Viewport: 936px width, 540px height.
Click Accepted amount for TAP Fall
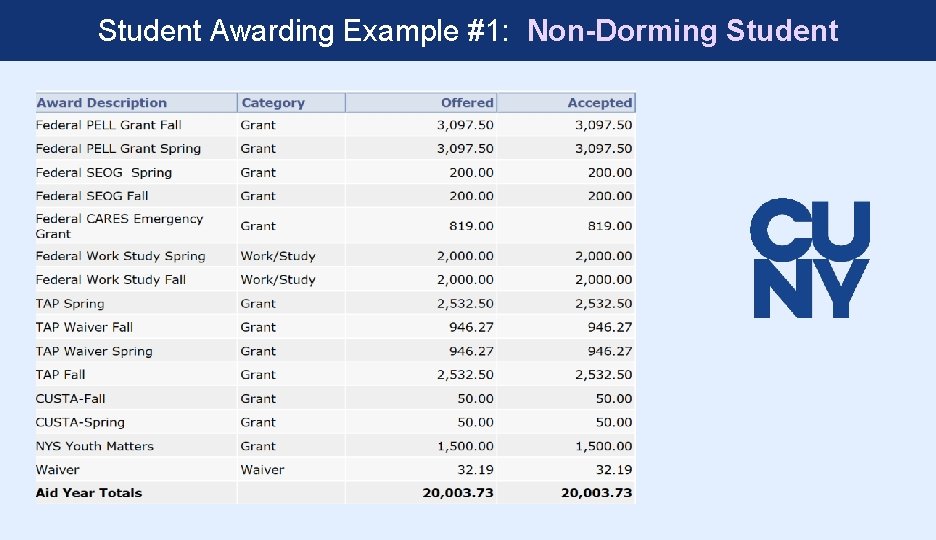pos(604,375)
